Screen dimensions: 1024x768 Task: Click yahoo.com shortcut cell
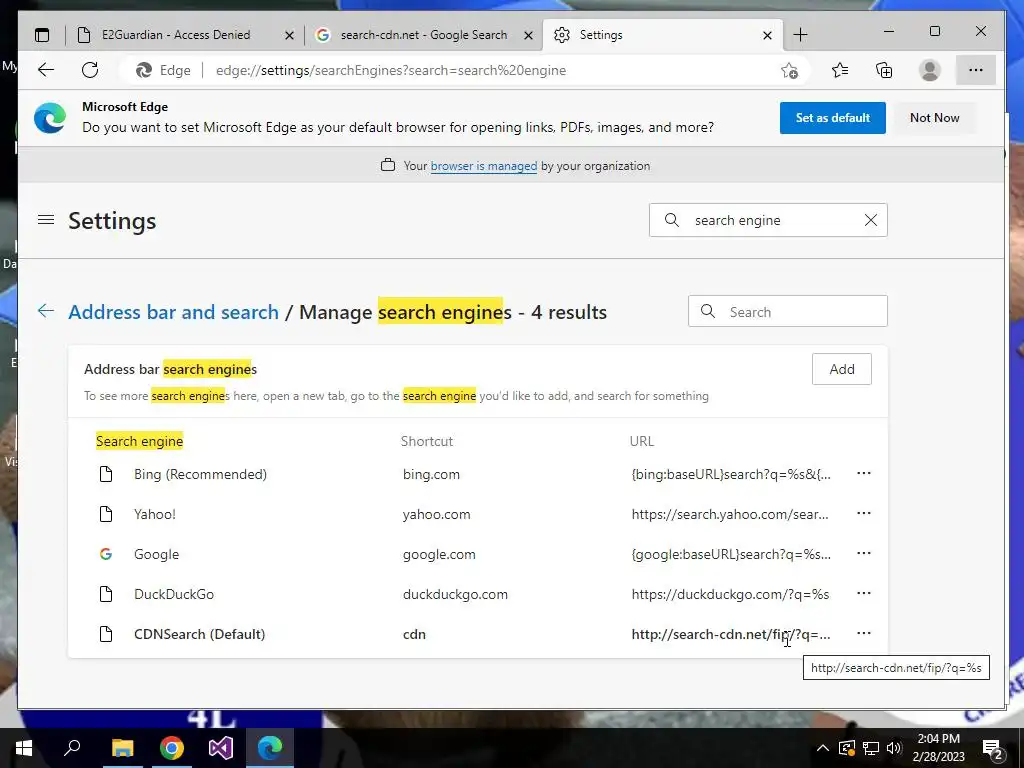click(x=436, y=514)
